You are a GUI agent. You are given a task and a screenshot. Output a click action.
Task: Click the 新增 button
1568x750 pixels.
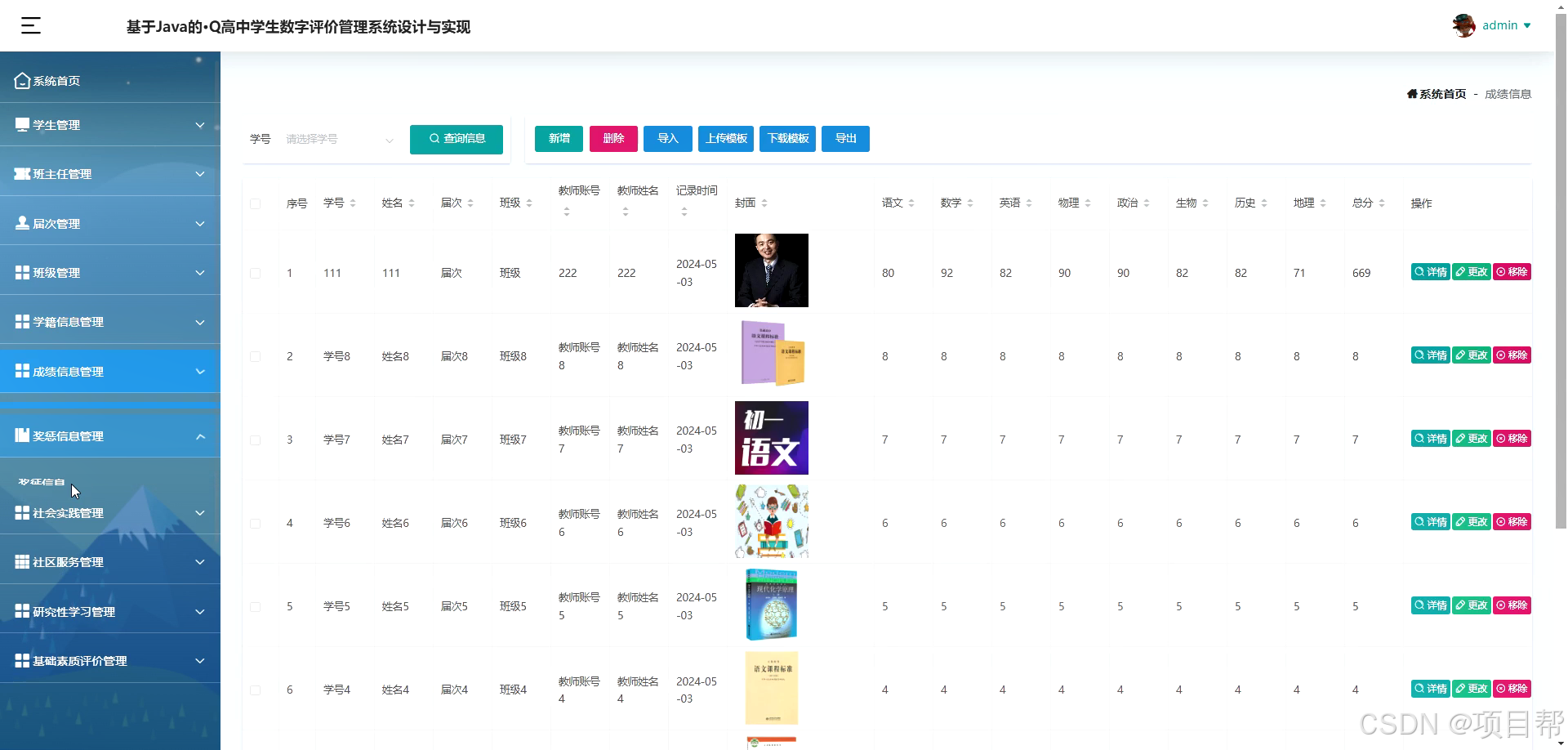point(559,139)
